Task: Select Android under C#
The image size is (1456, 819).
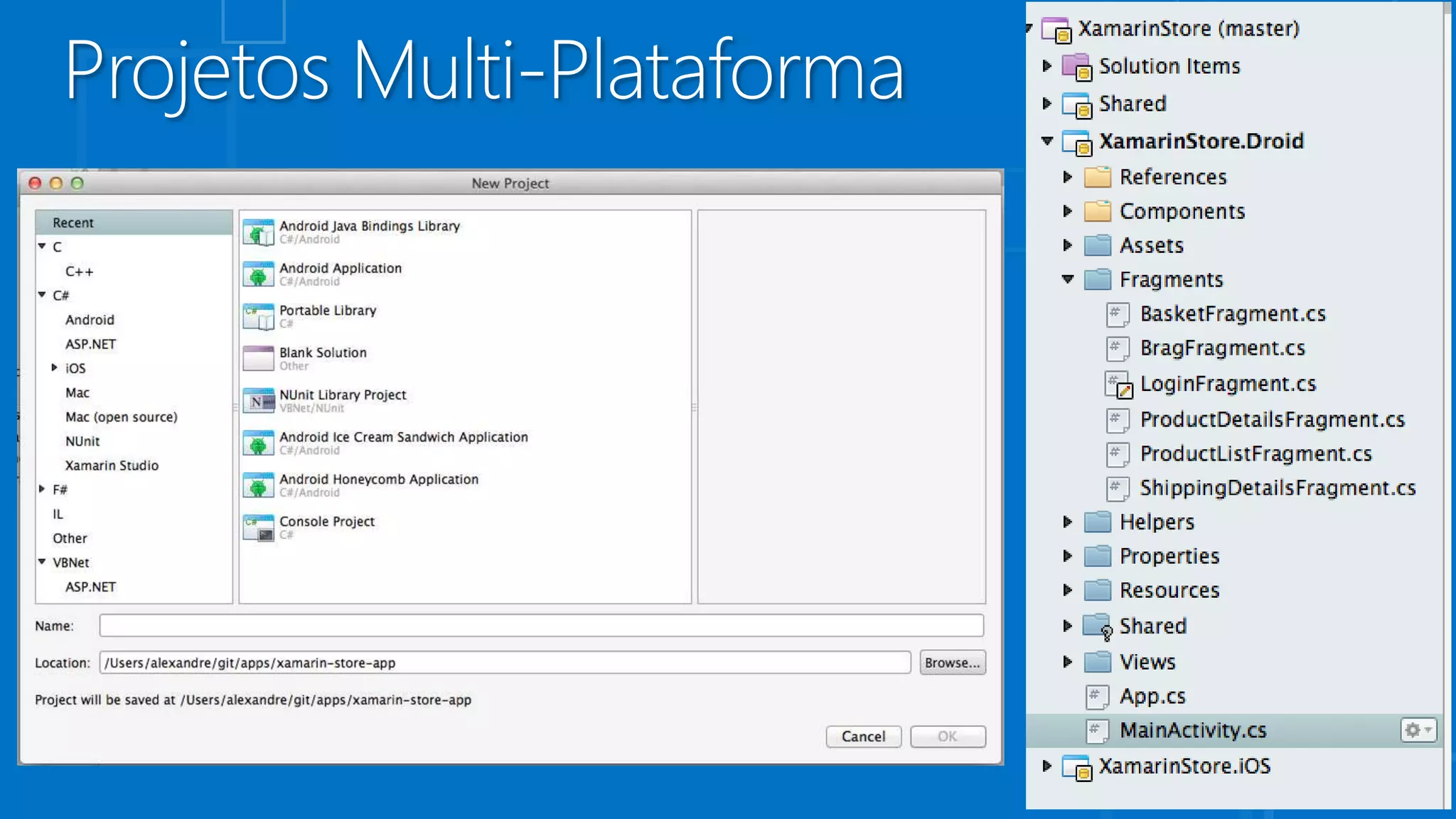Action: (x=90, y=320)
